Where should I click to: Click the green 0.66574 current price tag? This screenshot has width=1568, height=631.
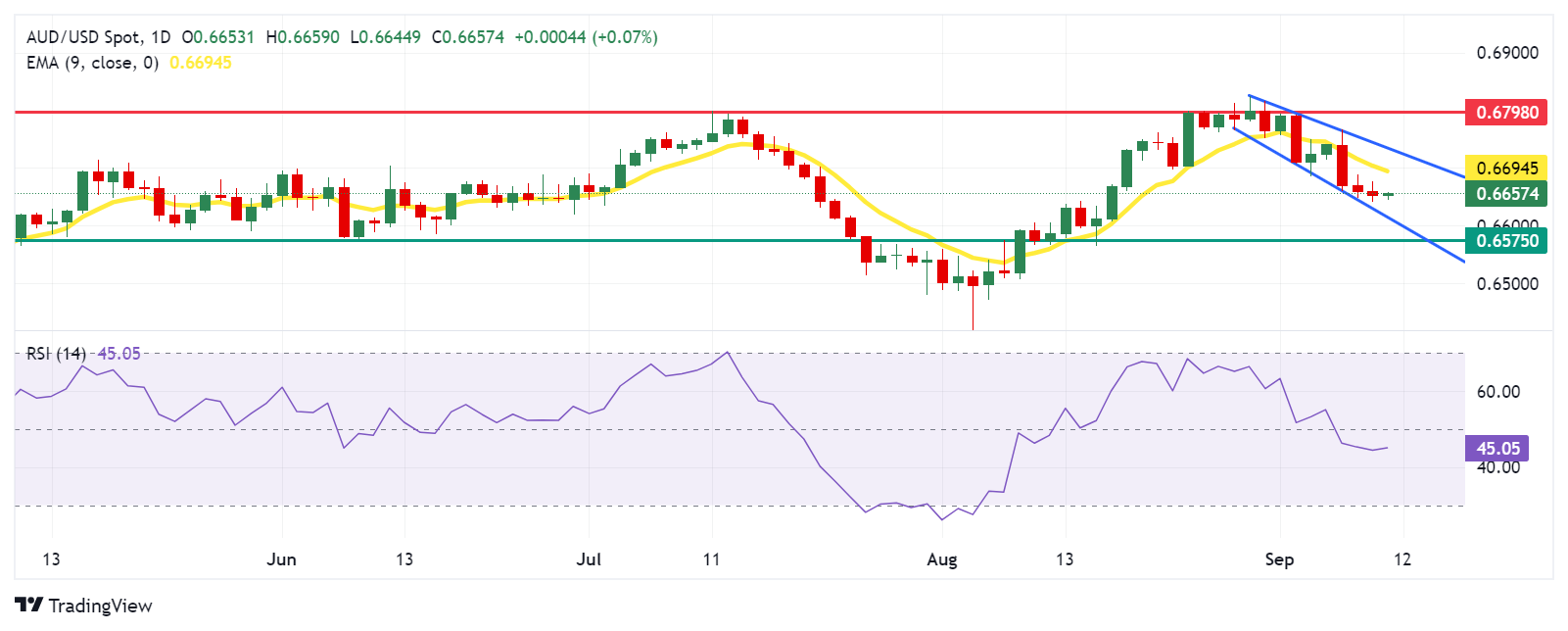pyautogui.click(x=1506, y=193)
